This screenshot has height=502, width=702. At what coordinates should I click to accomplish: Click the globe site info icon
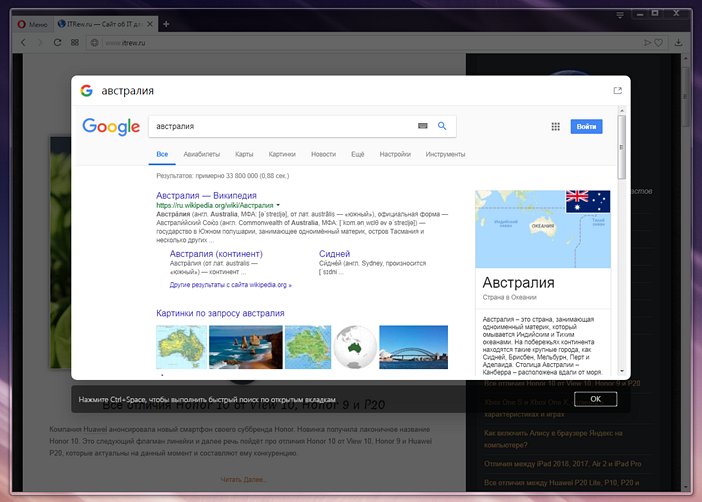click(94, 43)
